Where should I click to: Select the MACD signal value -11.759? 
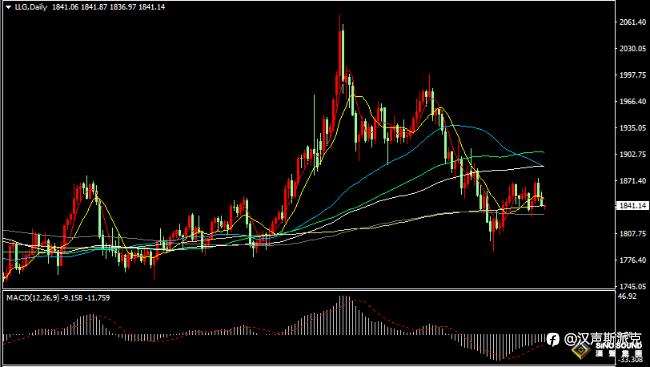click(97, 298)
